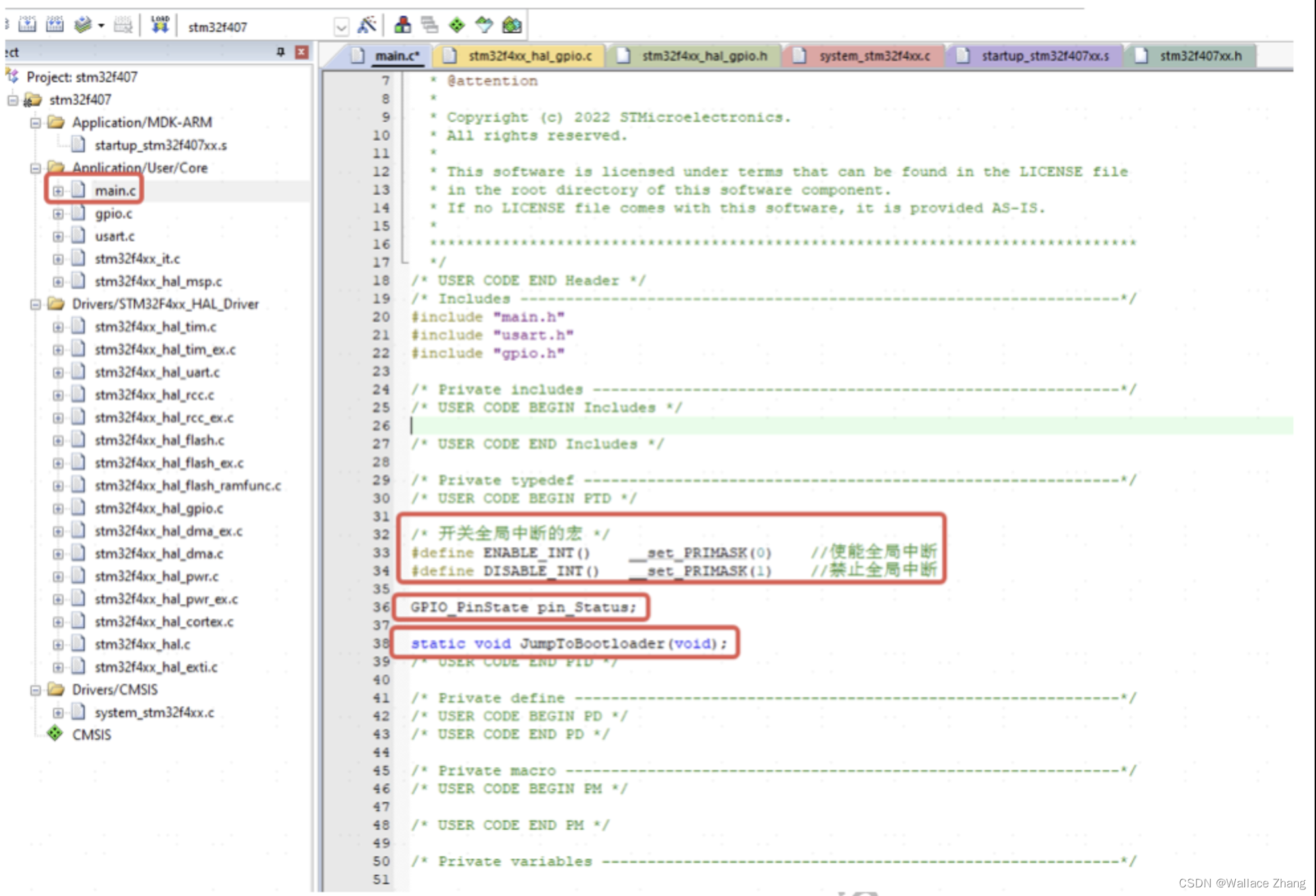Viewport: 1316px width, 896px height.
Task: Click the Select Software Packs funnel icon
Action: (x=483, y=25)
